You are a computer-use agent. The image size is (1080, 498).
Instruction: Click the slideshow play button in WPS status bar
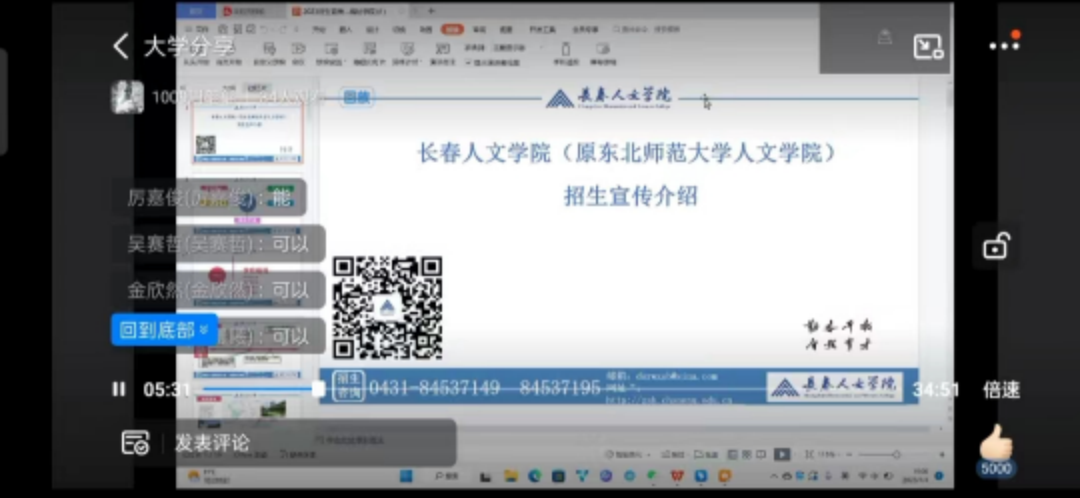[x=782, y=454]
